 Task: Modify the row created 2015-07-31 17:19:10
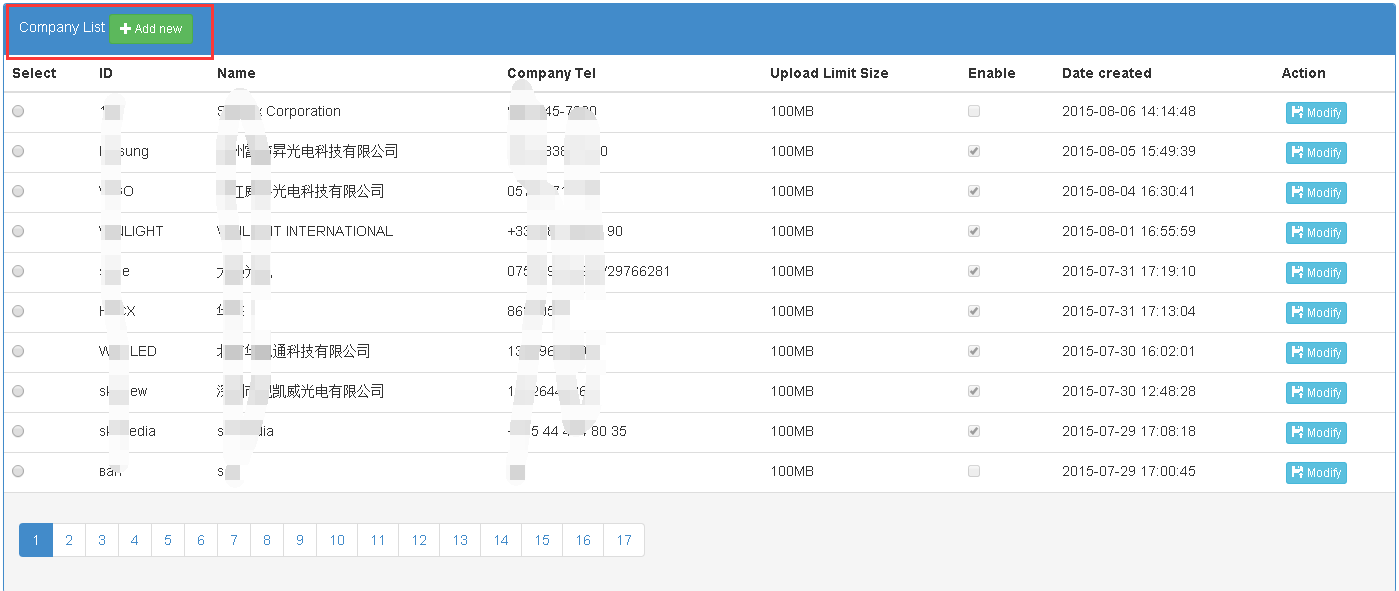(x=1316, y=273)
